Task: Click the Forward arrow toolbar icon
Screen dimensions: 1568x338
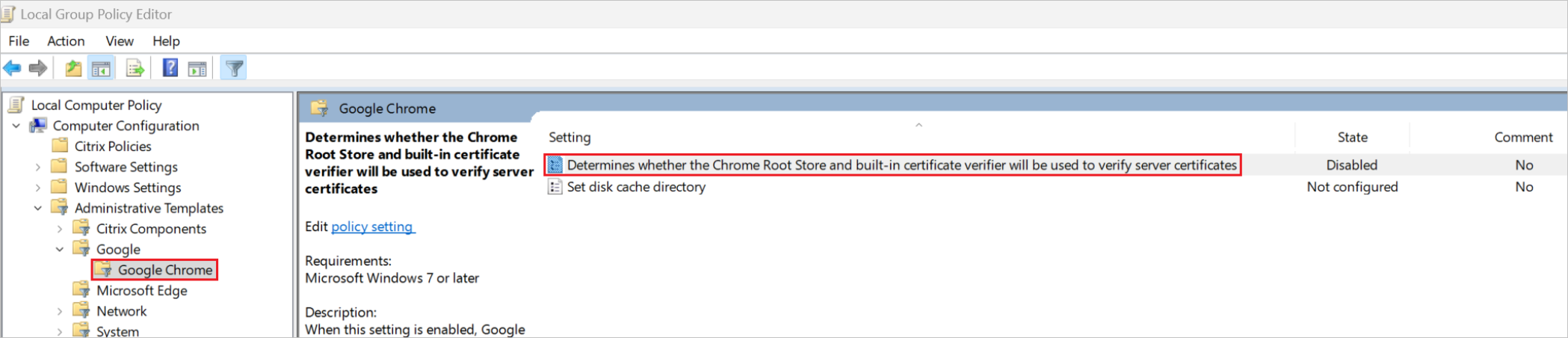Action: (x=37, y=69)
